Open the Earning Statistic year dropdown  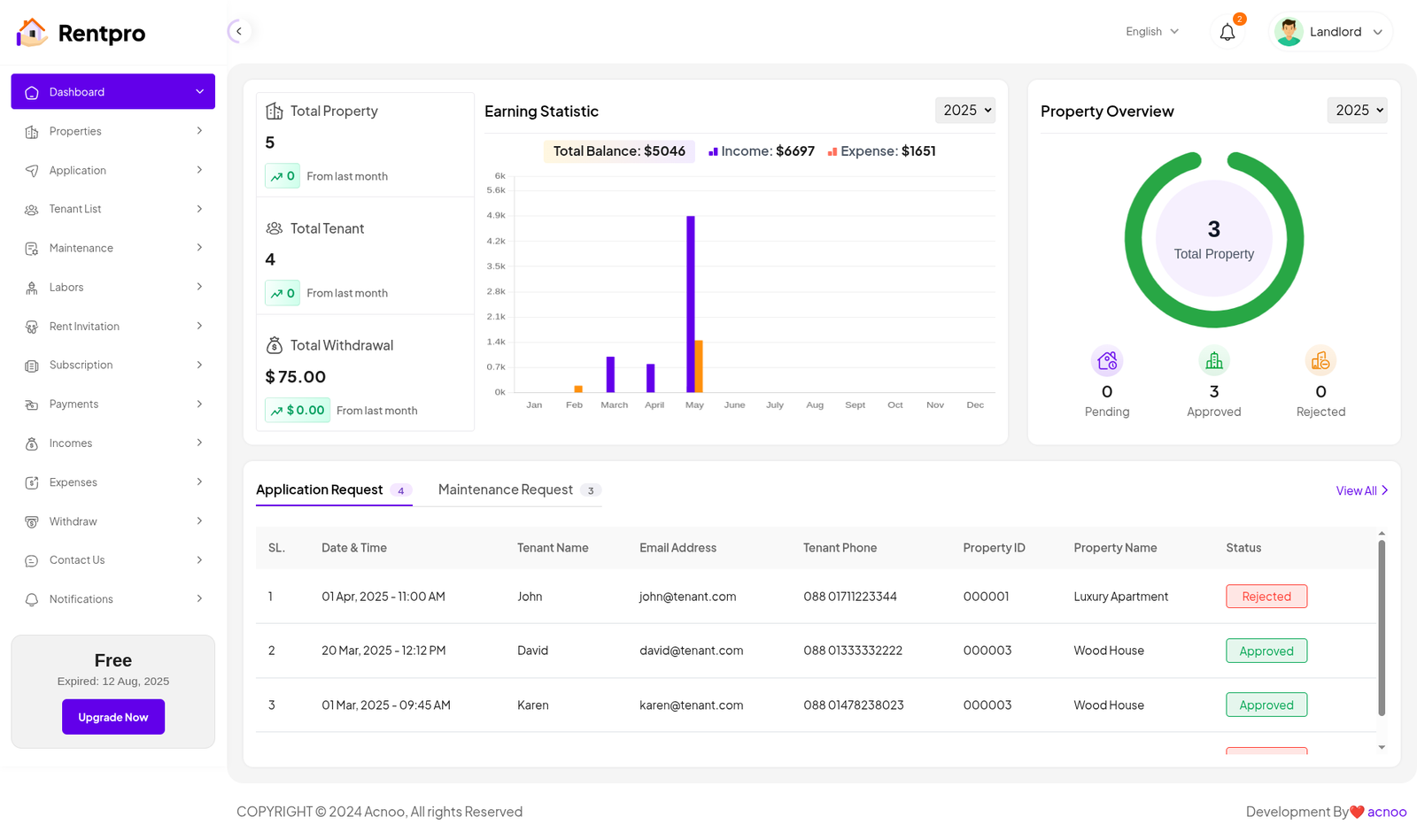click(x=964, y=111)
